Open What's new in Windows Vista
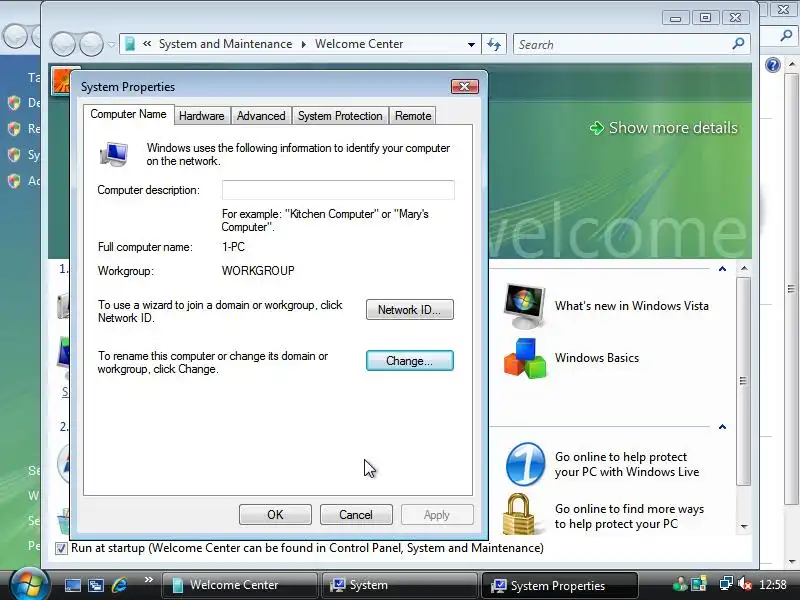This screenshot has height=600, width=800. (632, 306)
